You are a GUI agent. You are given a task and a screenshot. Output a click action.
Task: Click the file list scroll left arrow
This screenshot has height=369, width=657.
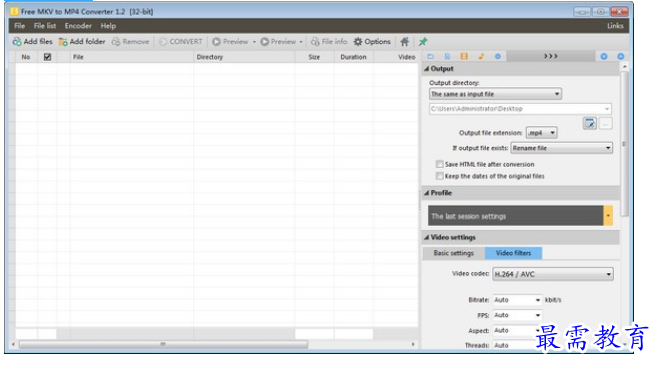pyautogui.click(x=13, y=344)
